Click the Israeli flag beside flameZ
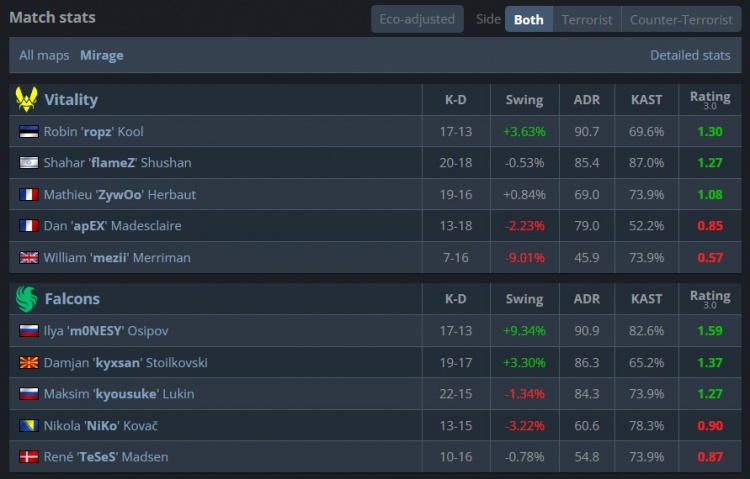Image resolution: width=750 pixels, height=479 pixels. pos(28,163)
